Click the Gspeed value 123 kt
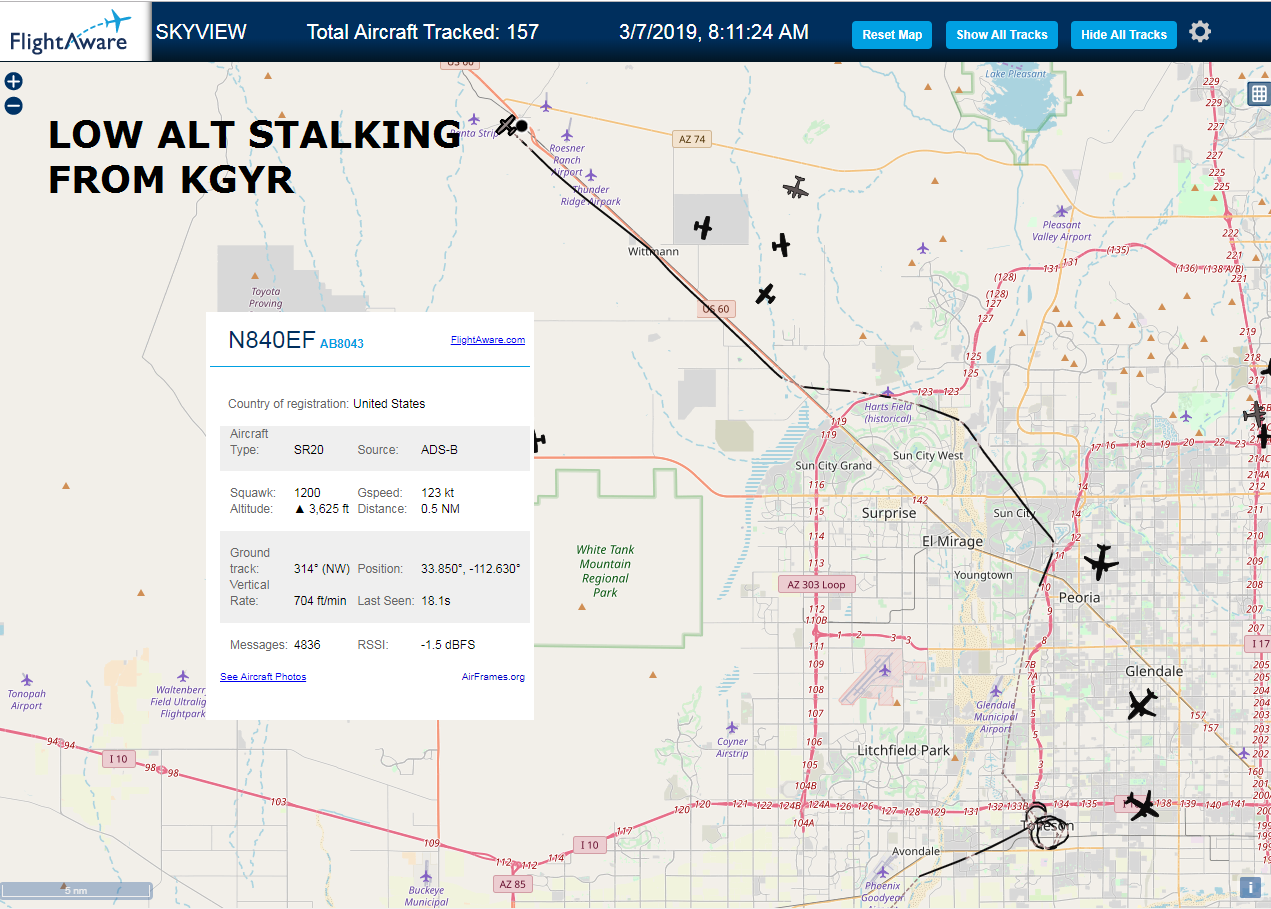This screenshot has height=909, width=1271. pos(437,493)
